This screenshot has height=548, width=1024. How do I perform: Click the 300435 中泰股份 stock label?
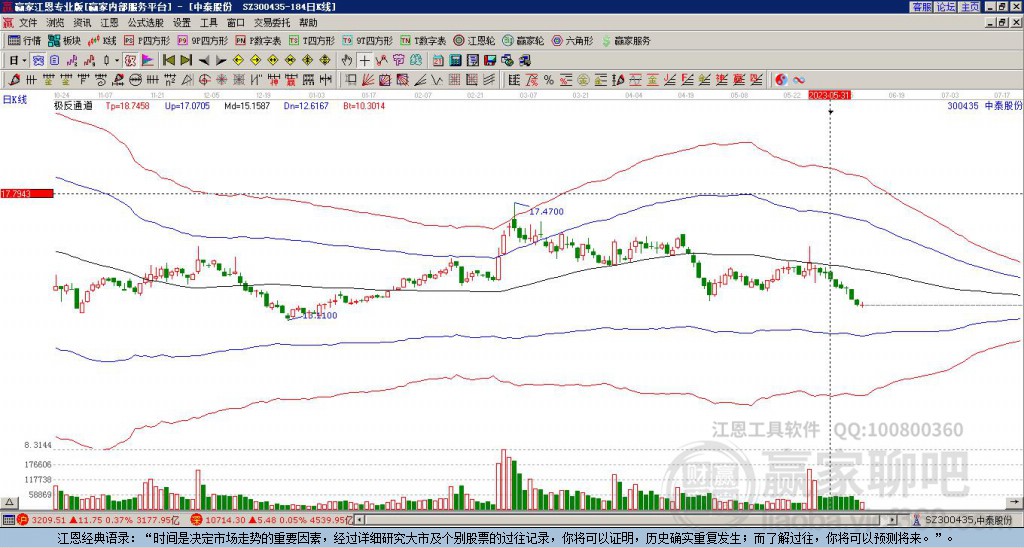984,105
